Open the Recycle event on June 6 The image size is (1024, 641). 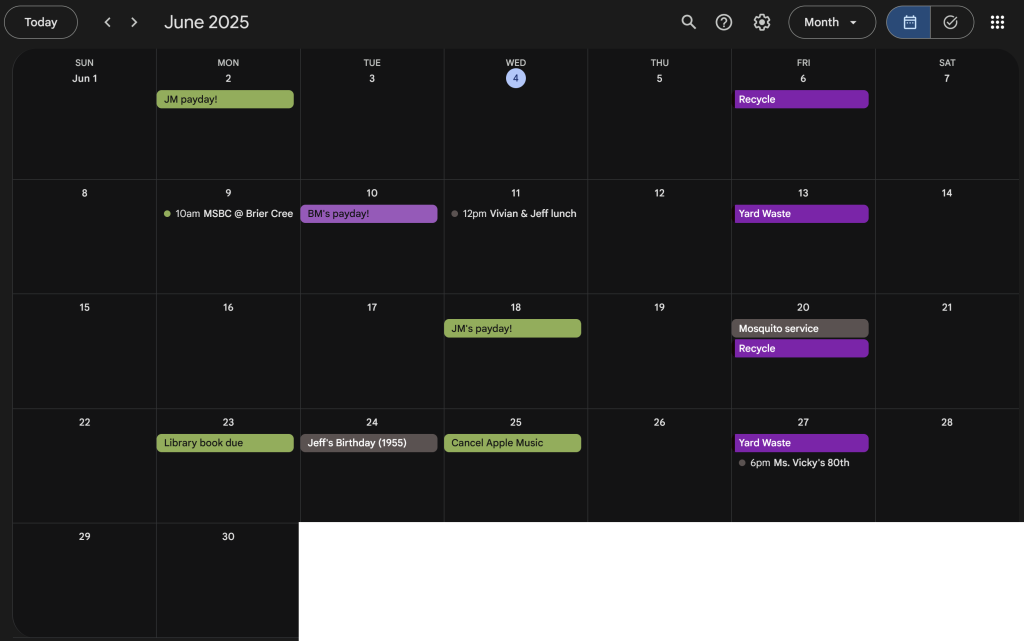800,99
